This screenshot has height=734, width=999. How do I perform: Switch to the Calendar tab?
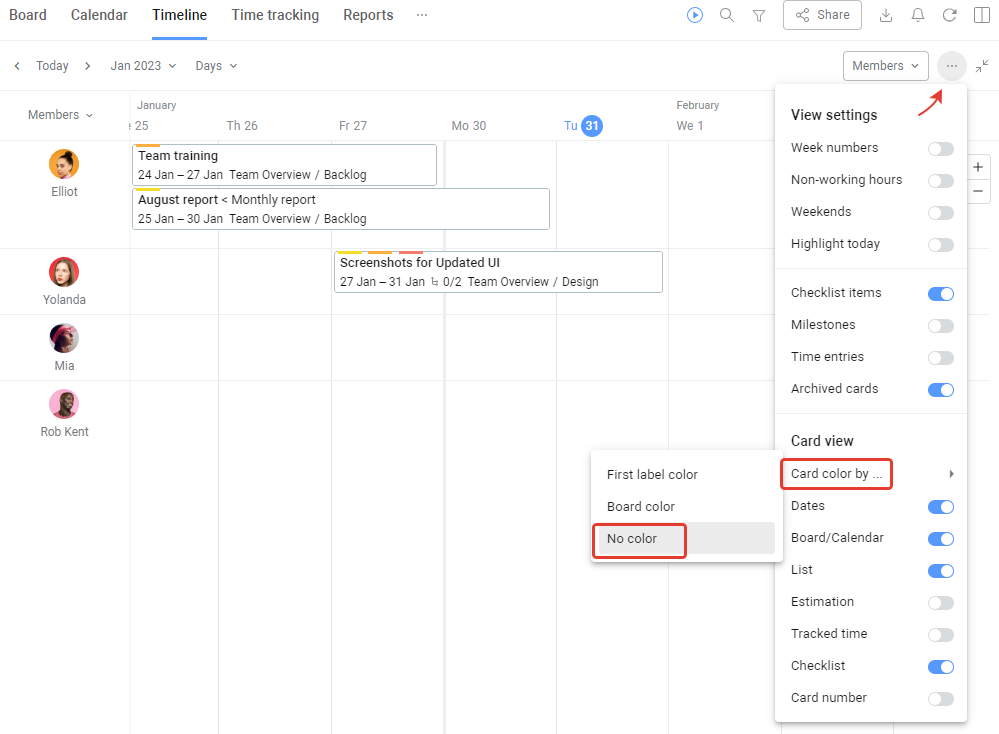point(99,15)
